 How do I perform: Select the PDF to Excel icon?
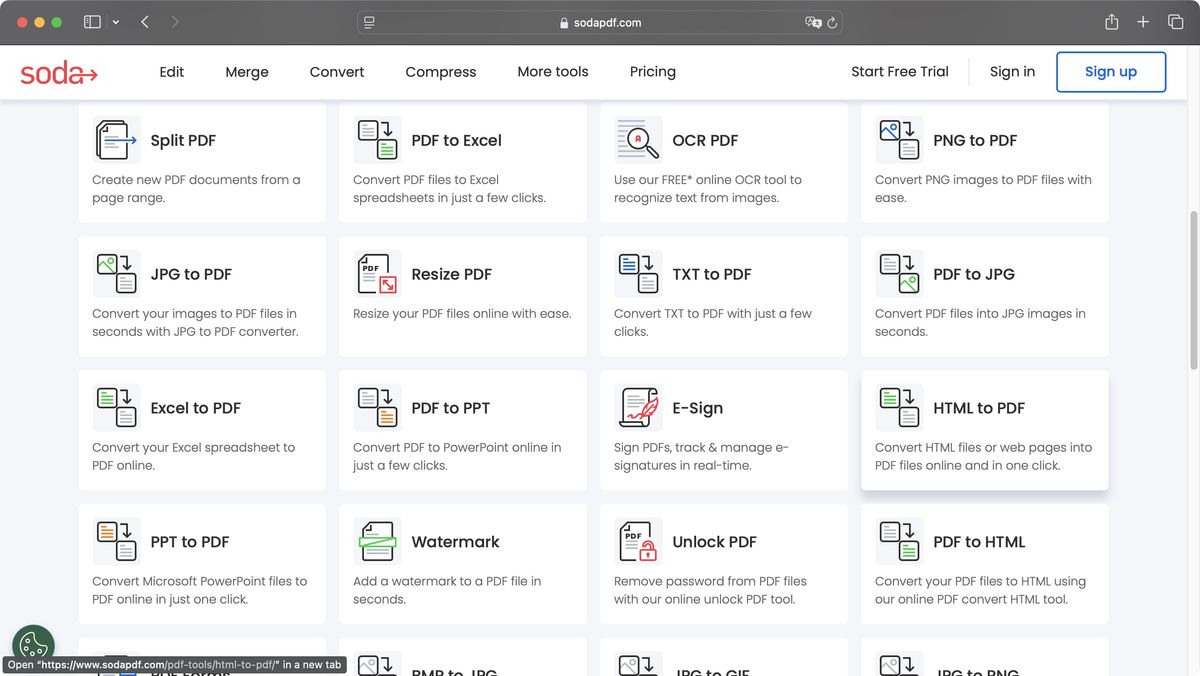coord(376,139)
